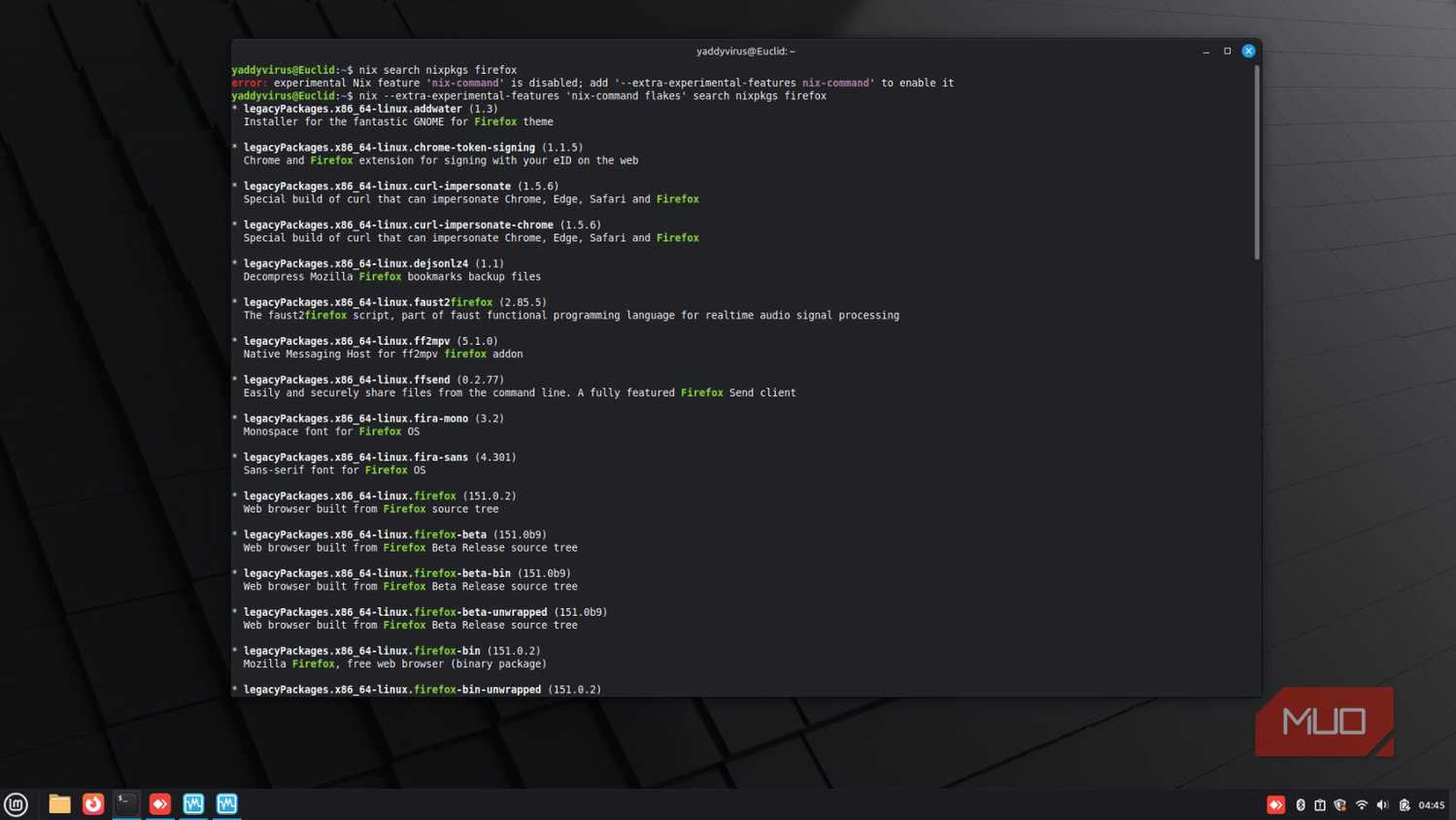Click the 'nix search nixpkgs firefox' command
This screenshot has width=1456, height=820.
coord(438,70)
